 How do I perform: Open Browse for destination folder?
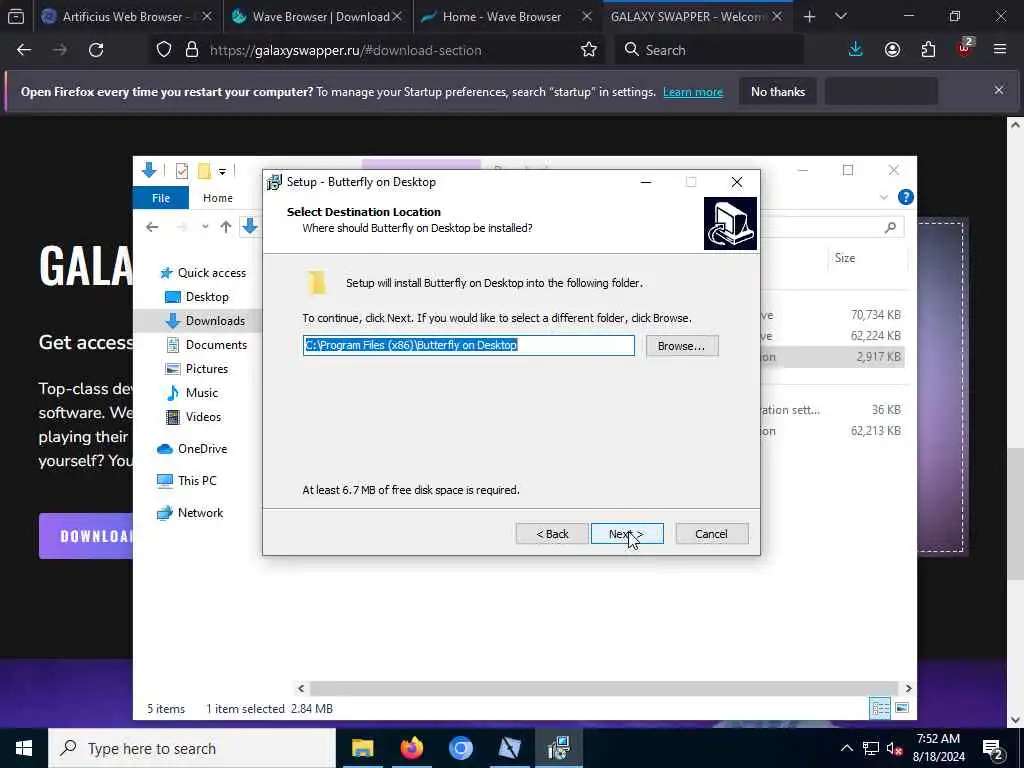[682, 345]
